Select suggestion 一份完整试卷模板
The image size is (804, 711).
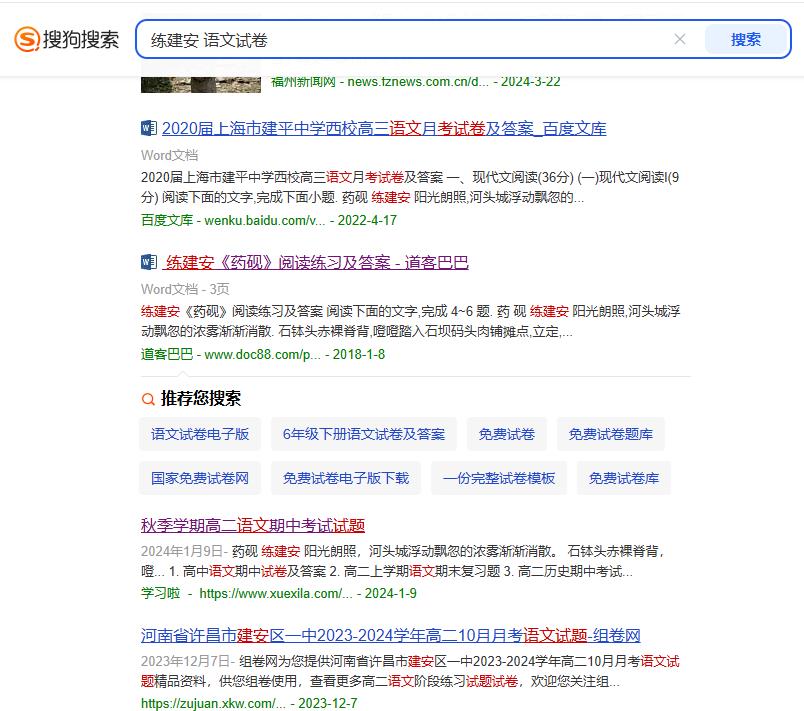[499, 478]
